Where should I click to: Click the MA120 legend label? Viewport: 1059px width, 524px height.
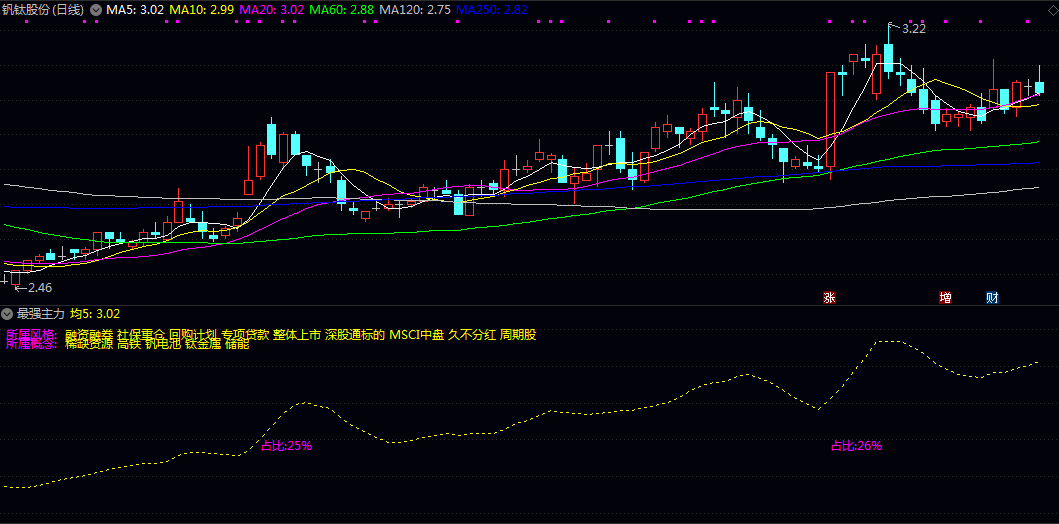tap(414, 9)
